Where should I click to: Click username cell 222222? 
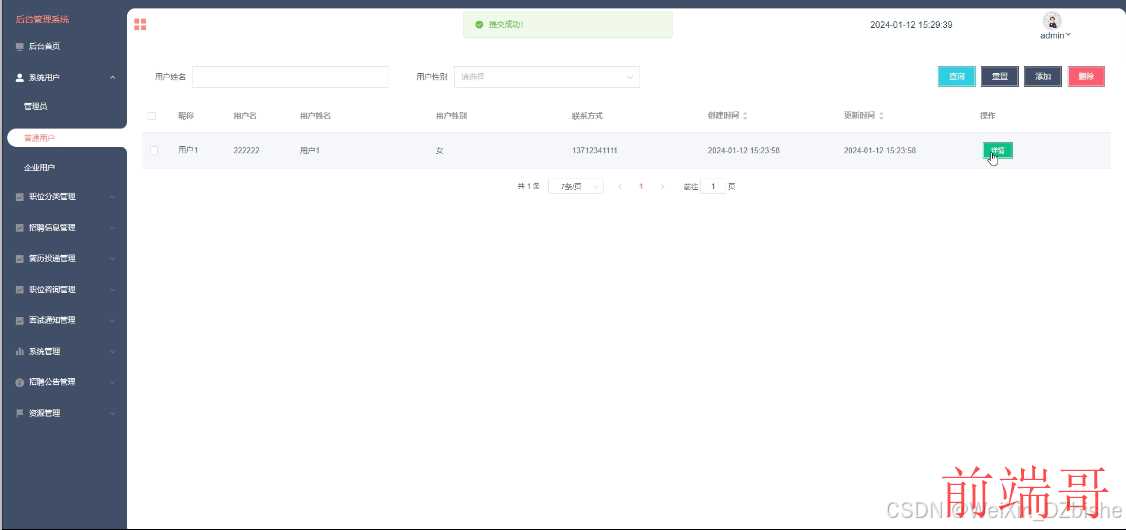pyautogui.click(x=246, y=151)
